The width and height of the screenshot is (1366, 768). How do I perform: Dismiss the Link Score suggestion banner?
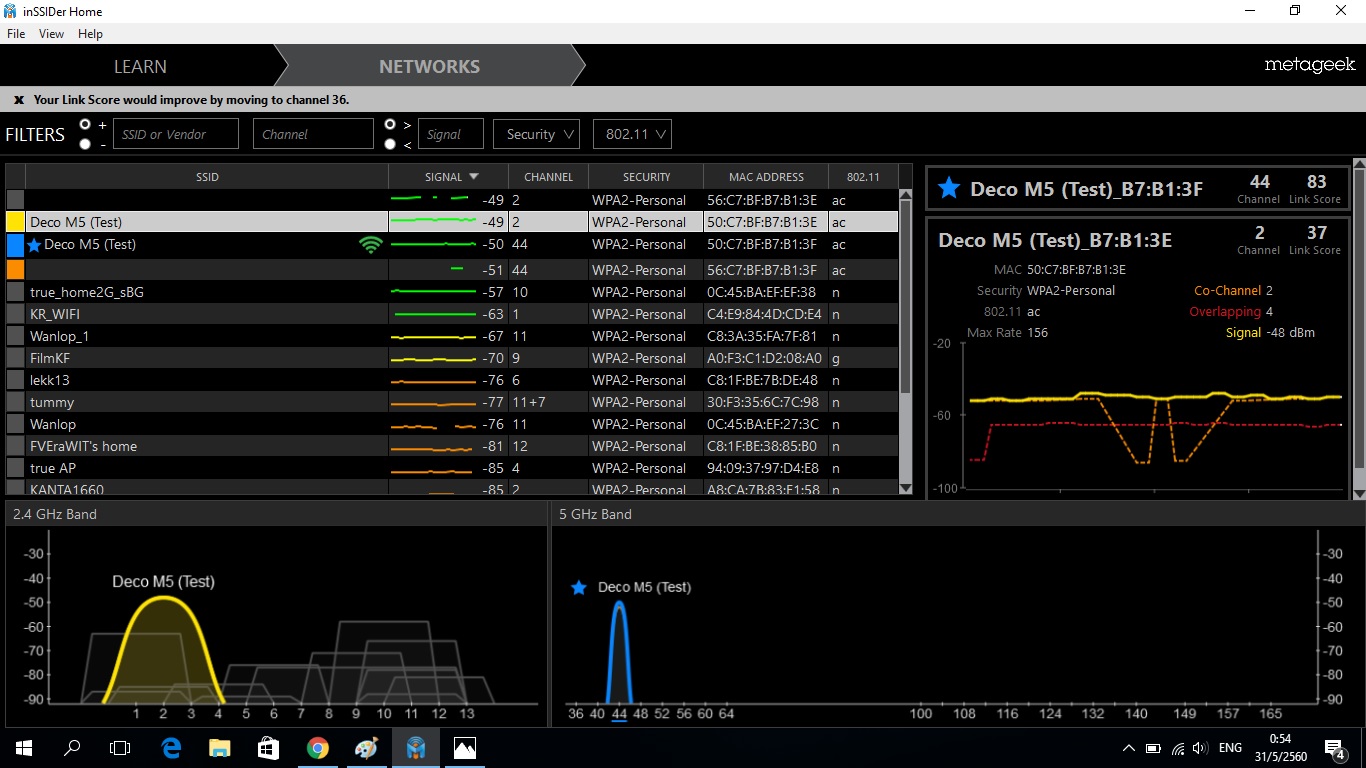tap(18, 100)
